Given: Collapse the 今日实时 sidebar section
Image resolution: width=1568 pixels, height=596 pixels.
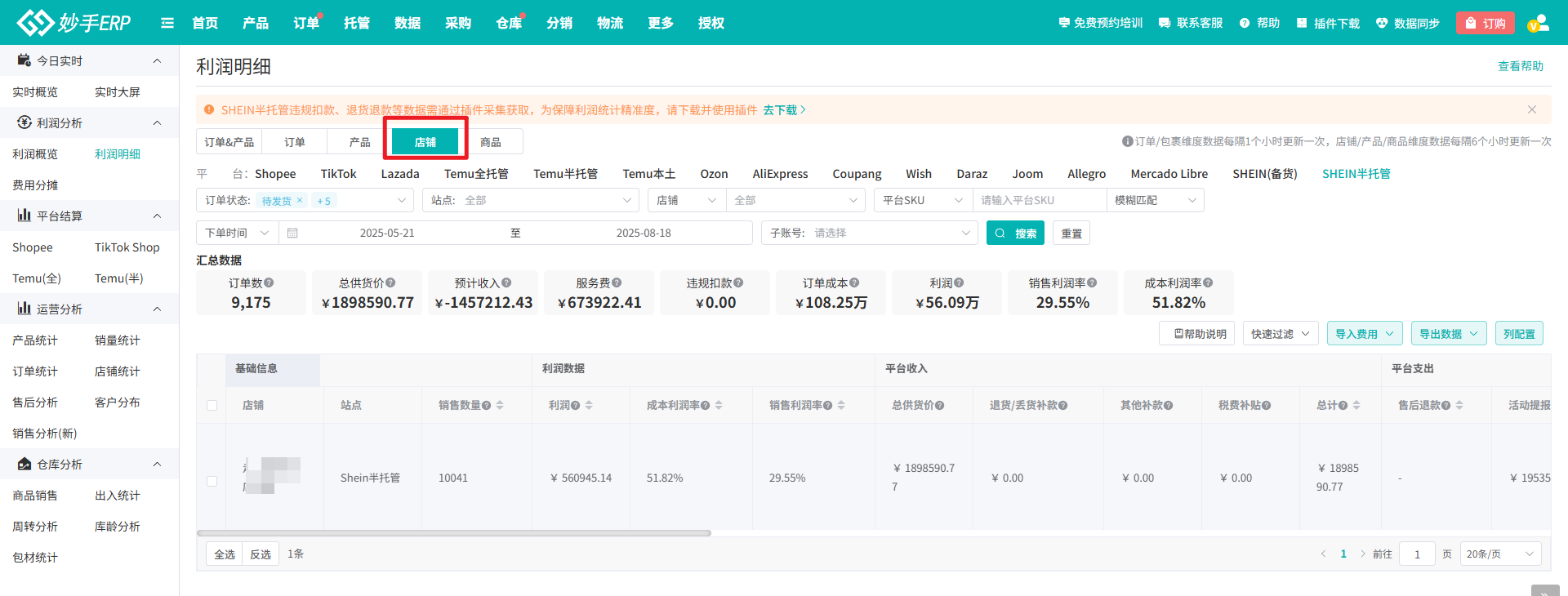Looking at the screenshot, I should (157, 60).
